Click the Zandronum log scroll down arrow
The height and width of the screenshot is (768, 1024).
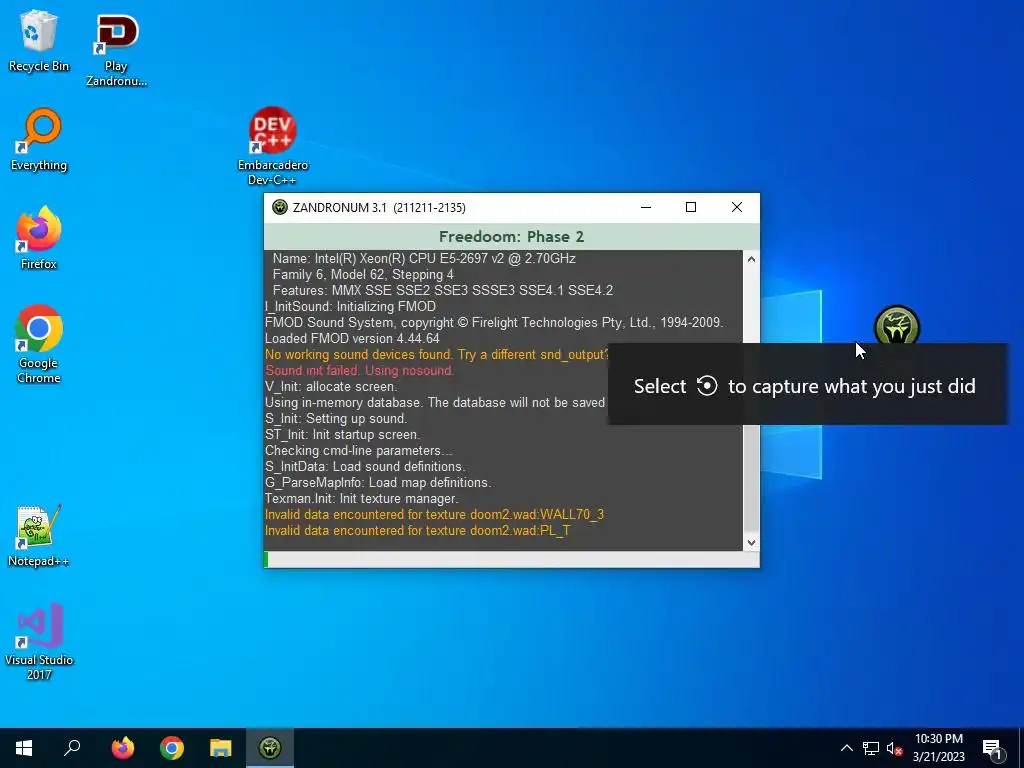[751, 542]
